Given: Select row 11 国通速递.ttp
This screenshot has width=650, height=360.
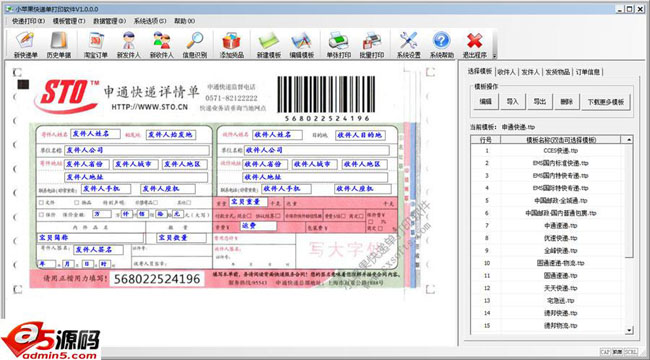Looking at the screenshot, I should coord(547,275).
